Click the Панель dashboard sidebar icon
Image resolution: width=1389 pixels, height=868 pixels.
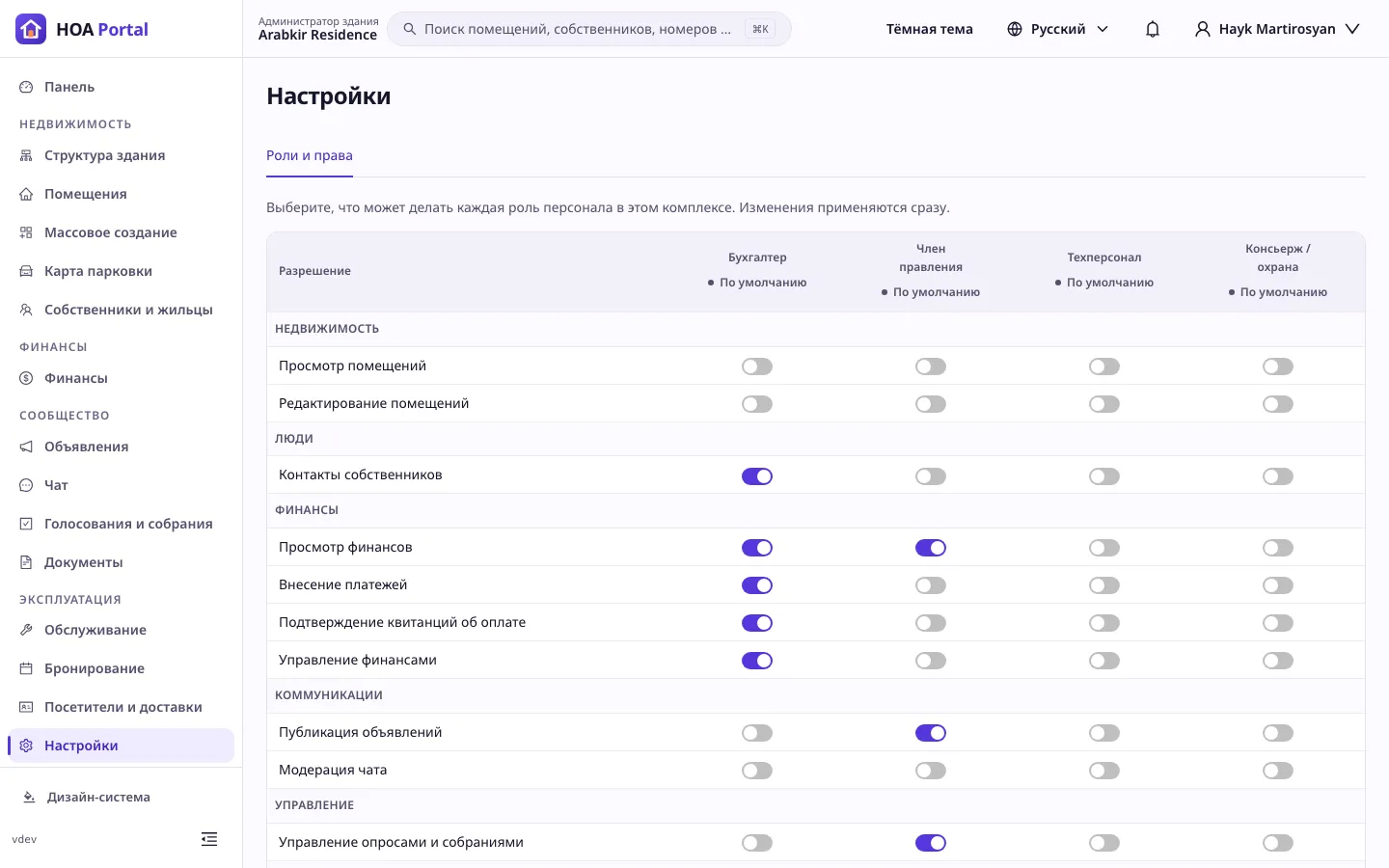(x=26, y=87)
